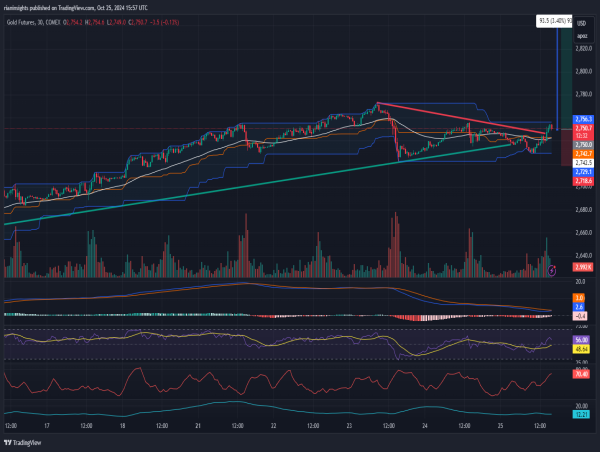
Task: Click the 93.5 (1.40%) measurement tooltip
Action: pyautogui.click(x=554, y=21)
